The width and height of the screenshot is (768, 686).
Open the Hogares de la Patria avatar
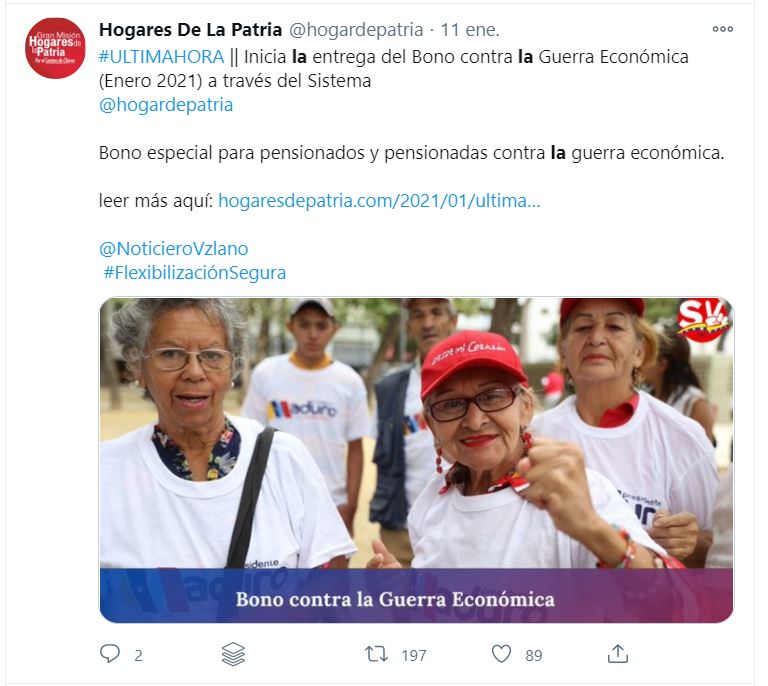click(x=55, y=48)
